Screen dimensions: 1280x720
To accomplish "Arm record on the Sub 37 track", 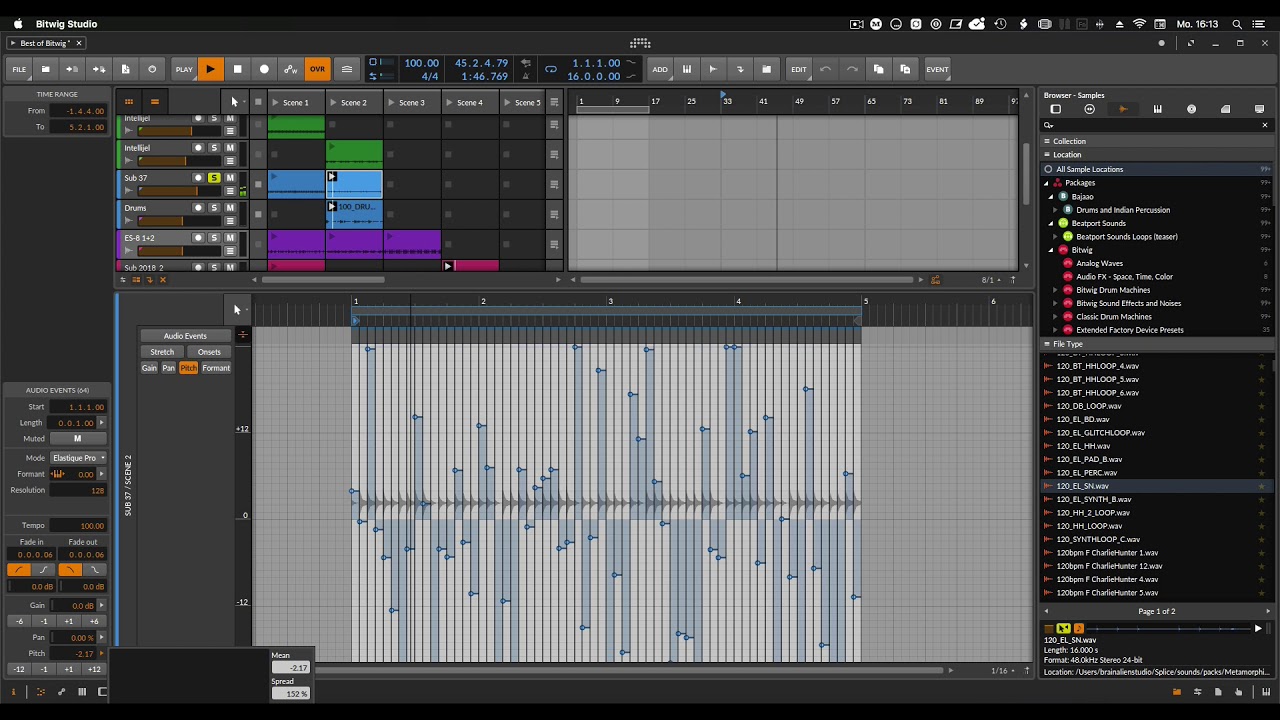I will [x=198, y=178].
